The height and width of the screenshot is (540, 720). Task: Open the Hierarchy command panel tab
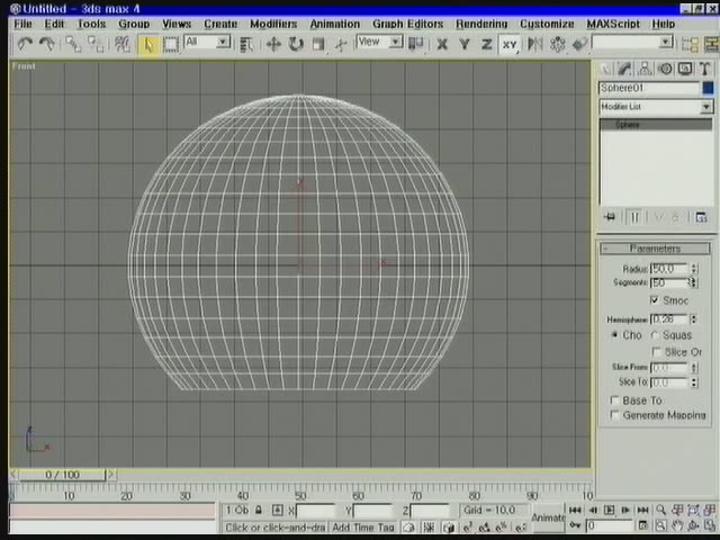(x=645, y=69)
